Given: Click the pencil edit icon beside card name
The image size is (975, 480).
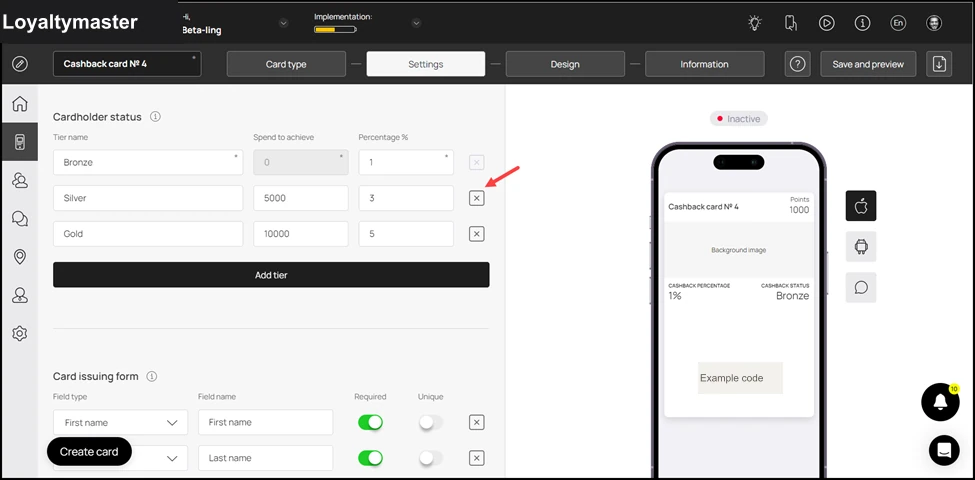Looking at the screenshot, I should pos(20,64).
